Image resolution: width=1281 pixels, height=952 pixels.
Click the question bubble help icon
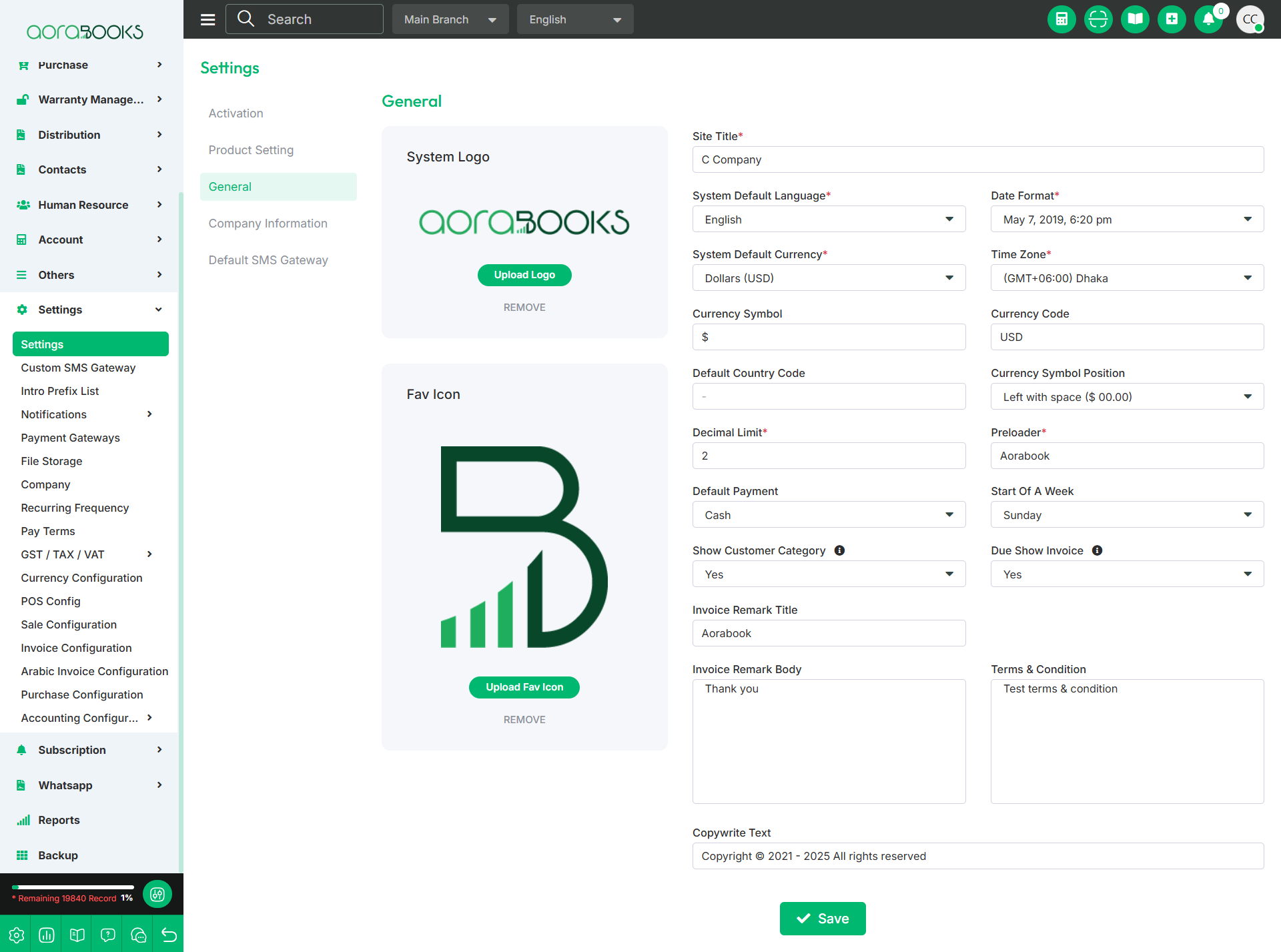pyautogui.click(x=108, y=935)
